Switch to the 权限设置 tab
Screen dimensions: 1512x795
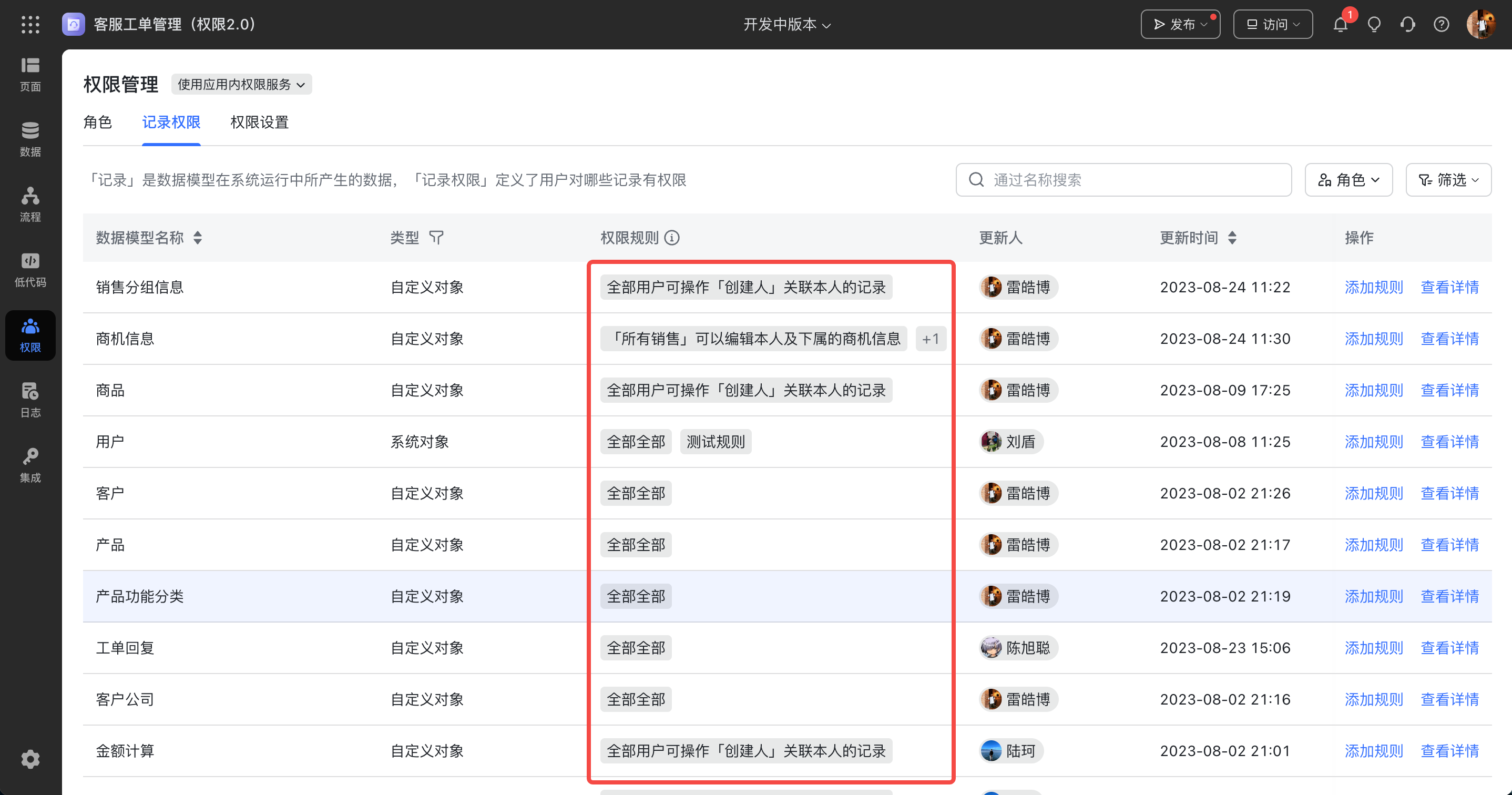(x=259, y=122)
